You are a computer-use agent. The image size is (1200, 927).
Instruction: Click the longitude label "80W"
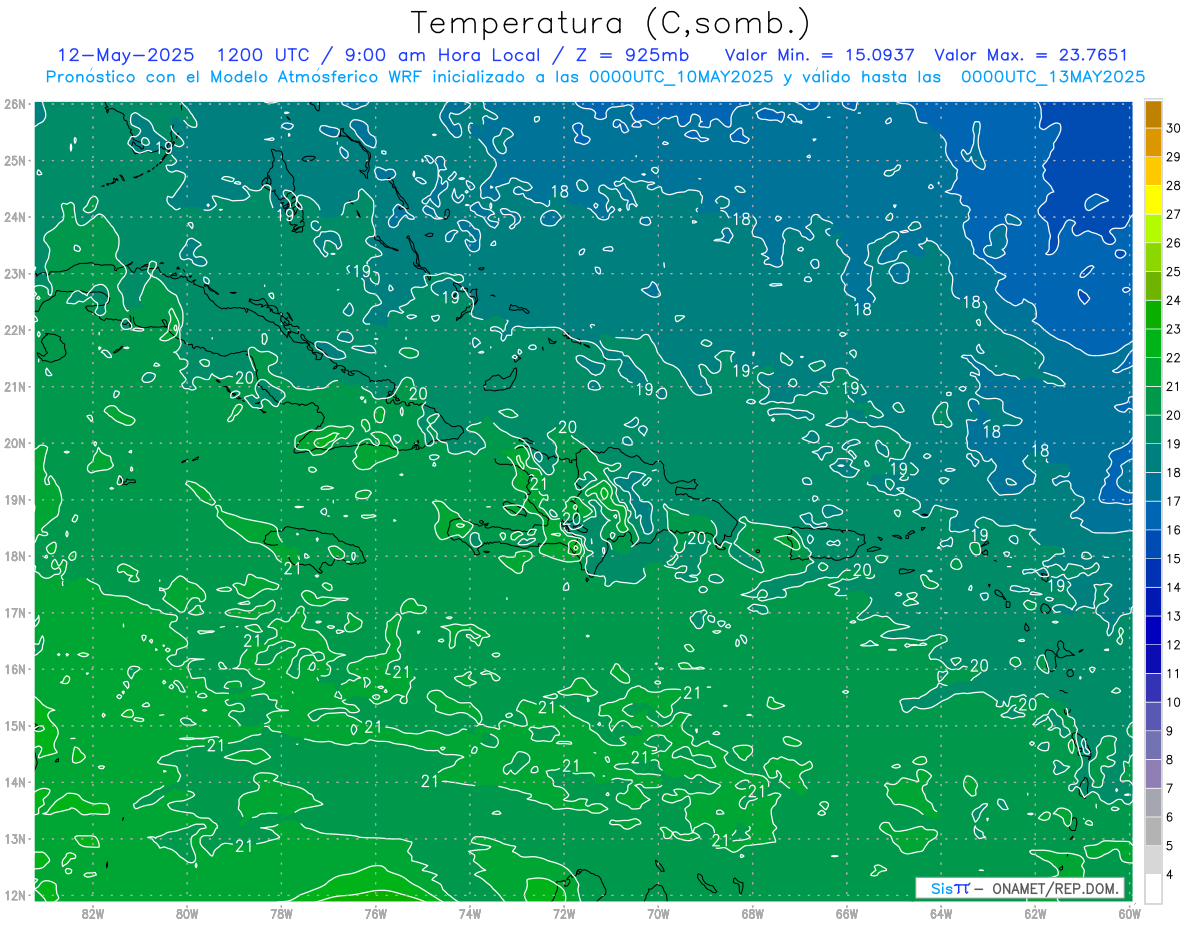(187, 914)
